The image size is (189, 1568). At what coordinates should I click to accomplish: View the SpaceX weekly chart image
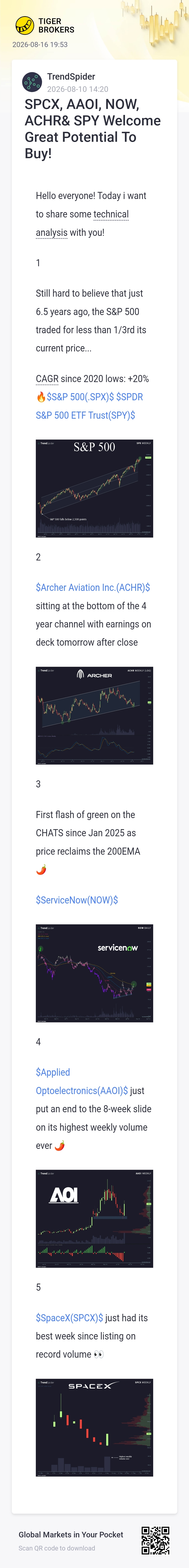pyautogui.click(x=94, y=1427)
